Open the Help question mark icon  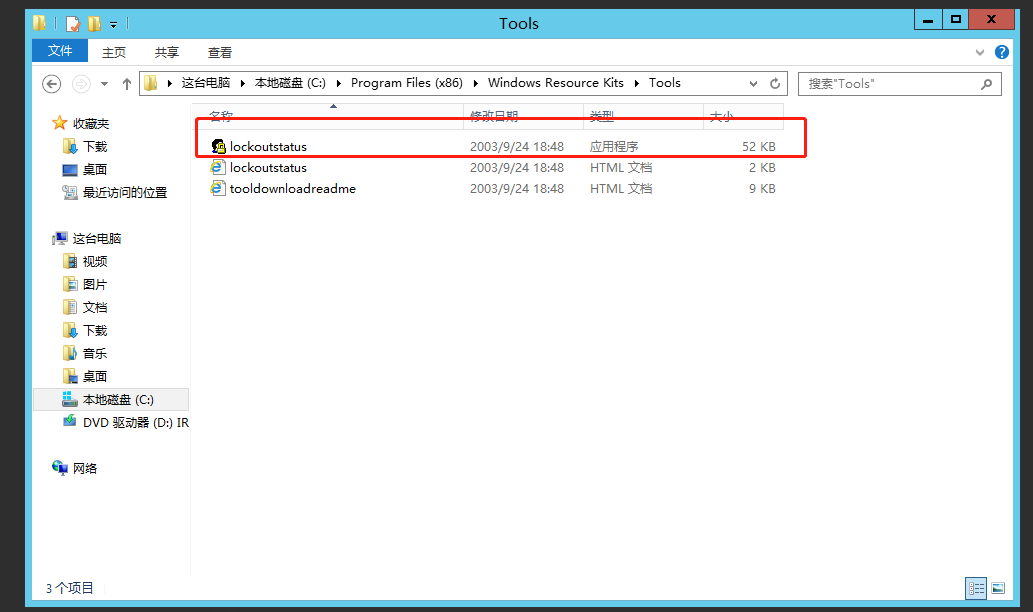tap(1001, 52)
